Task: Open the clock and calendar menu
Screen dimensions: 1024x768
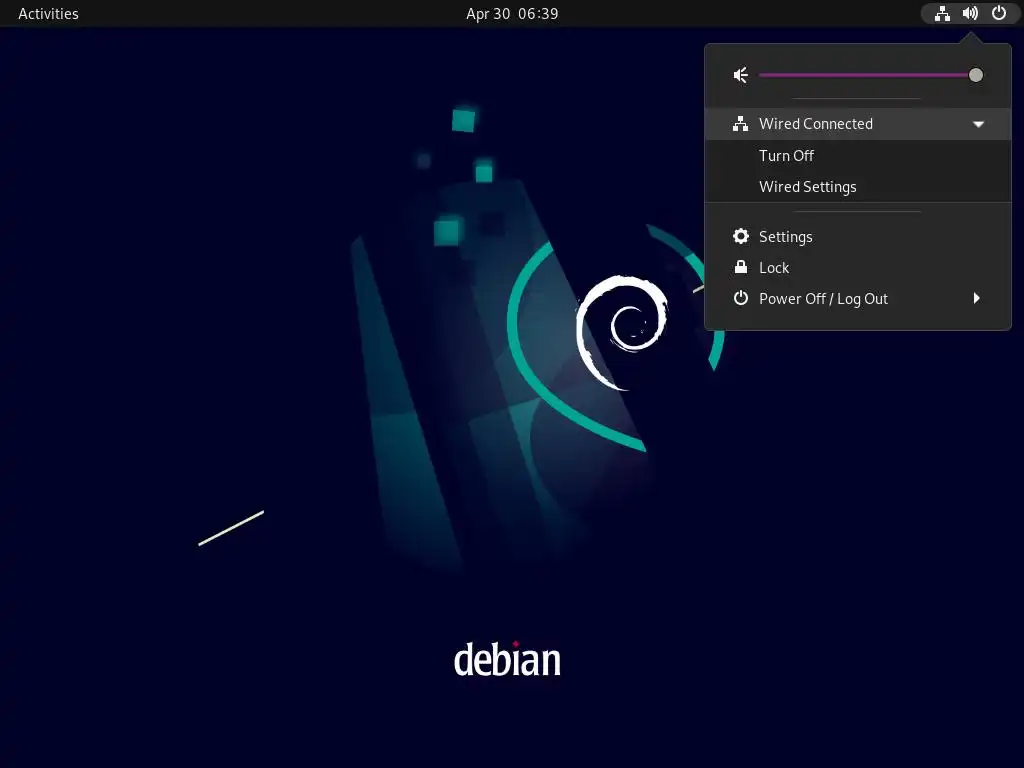Action: click(512, 14)
